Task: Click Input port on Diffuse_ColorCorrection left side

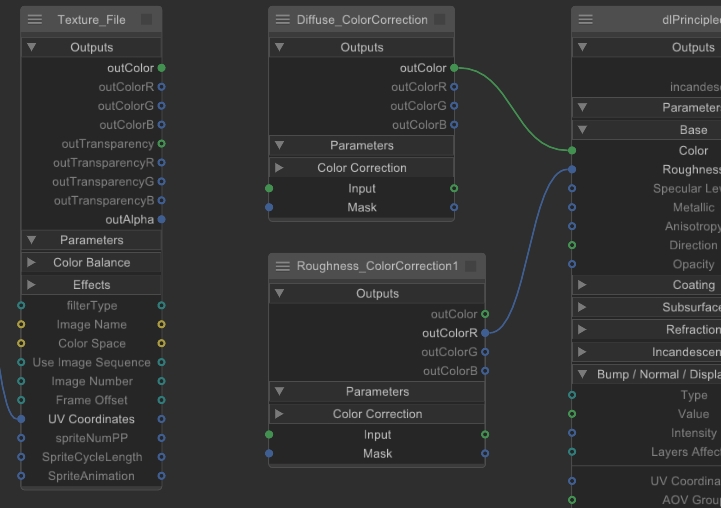Action: click(x=269, y=188)
